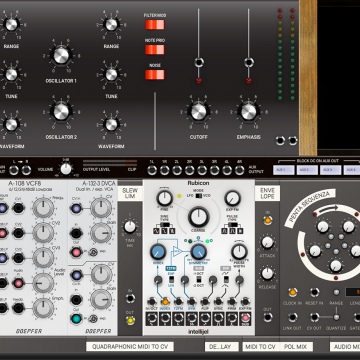Click the Rubicon SYM input jack
Viewport: 360px width, 360px height.
tap(191, 302)
